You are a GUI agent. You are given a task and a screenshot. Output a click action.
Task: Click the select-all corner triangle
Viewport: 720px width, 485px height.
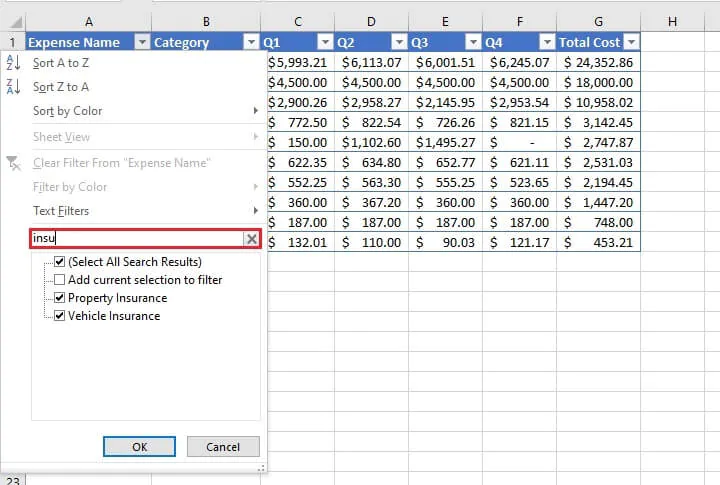point(16,23)
